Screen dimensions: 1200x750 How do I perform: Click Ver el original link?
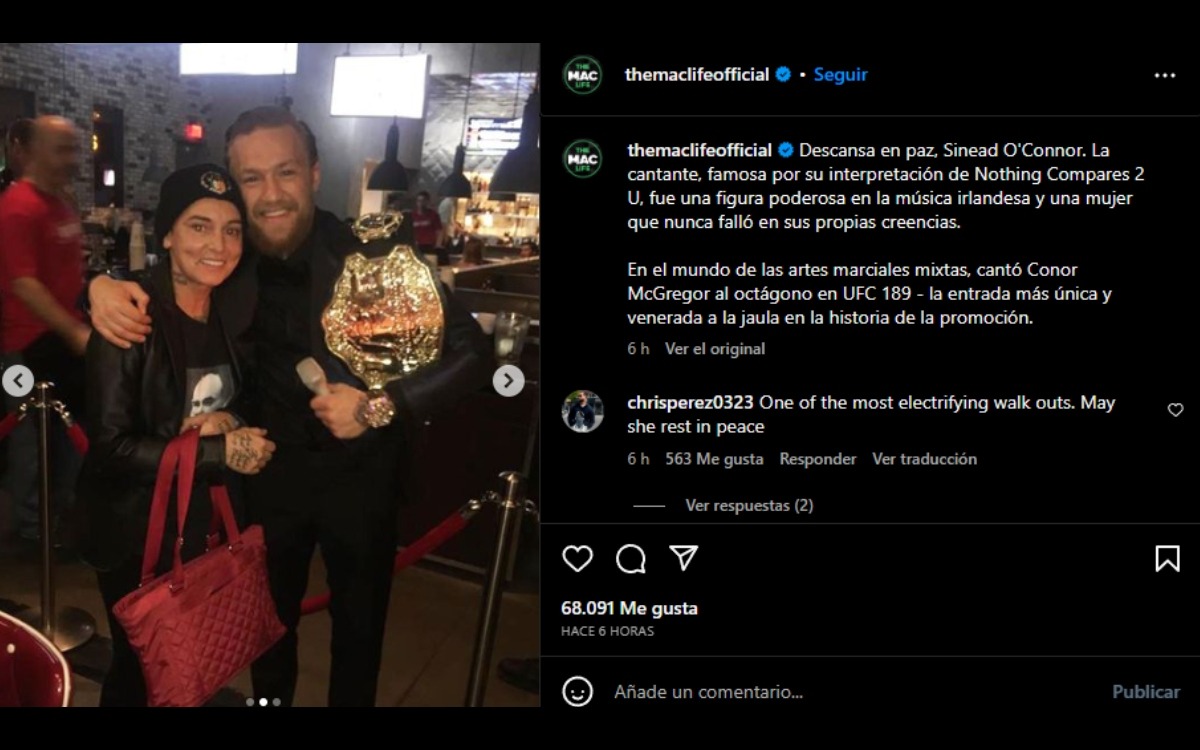point(715,349)
